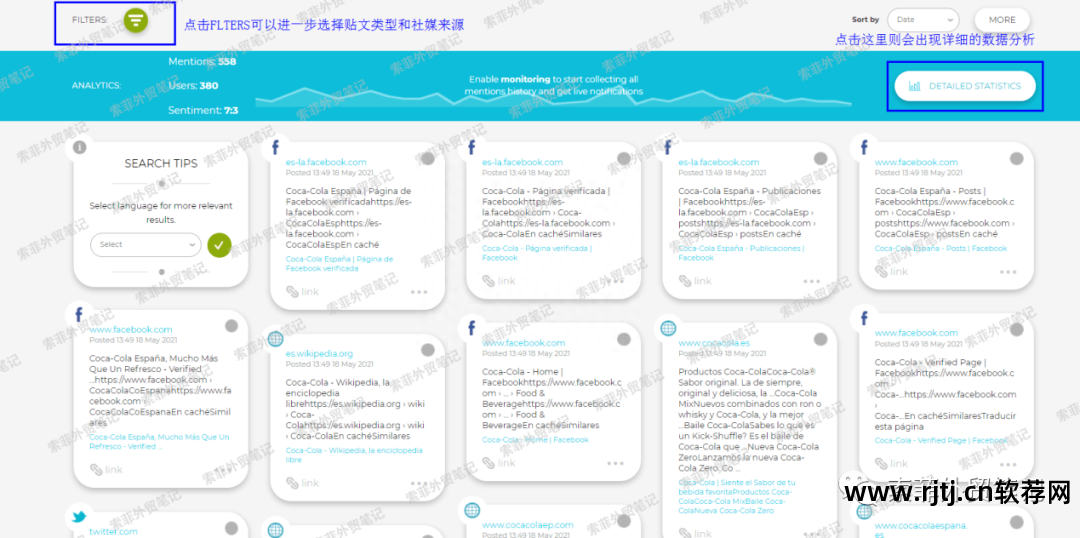Click the bar chart icon in Detailed Statistics

914,86
